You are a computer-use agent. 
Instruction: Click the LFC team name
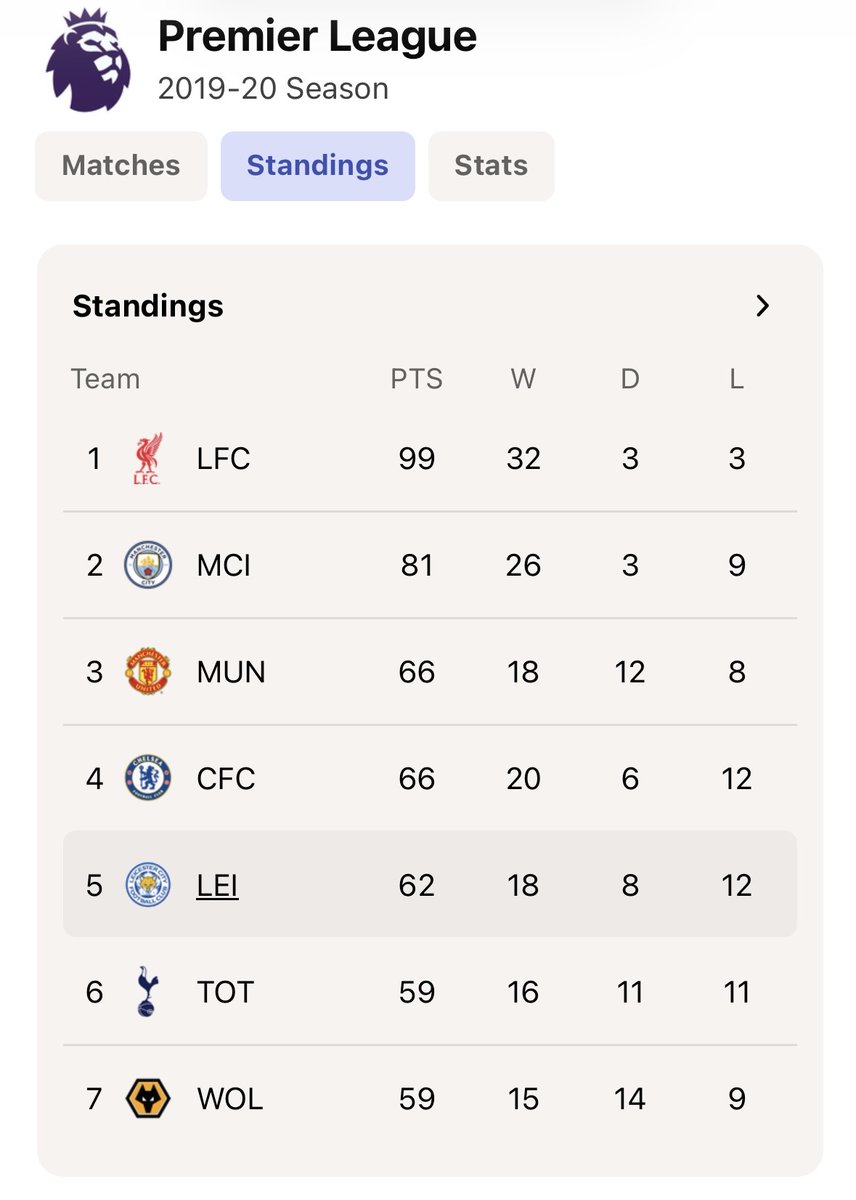(x=223, y=459)
